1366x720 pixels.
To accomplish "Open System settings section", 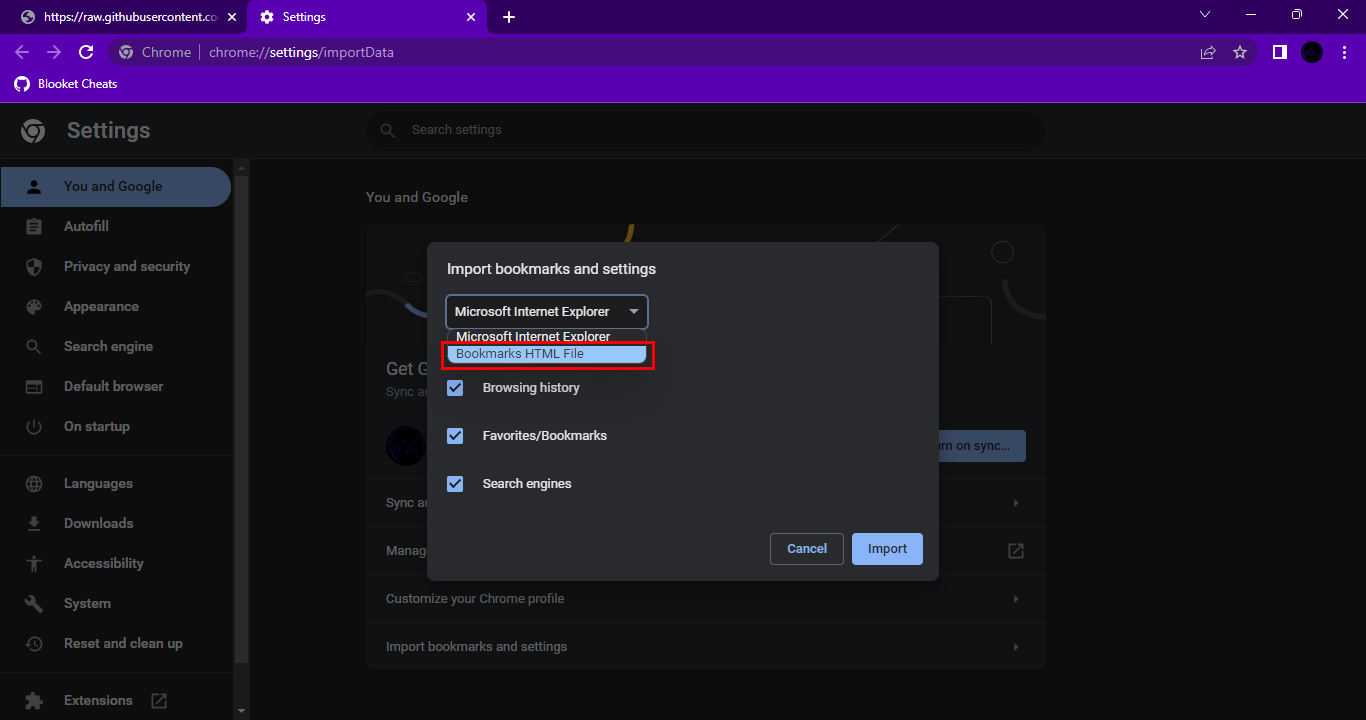I will click(115, 603).
